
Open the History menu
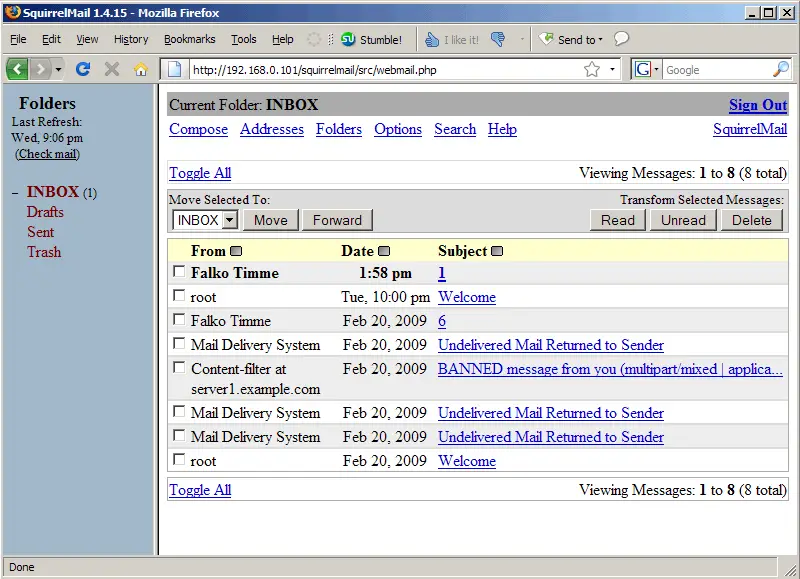tap(131, 39)
